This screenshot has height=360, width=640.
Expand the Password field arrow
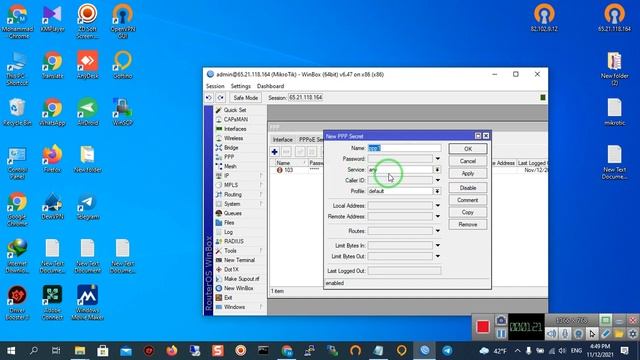438,159
